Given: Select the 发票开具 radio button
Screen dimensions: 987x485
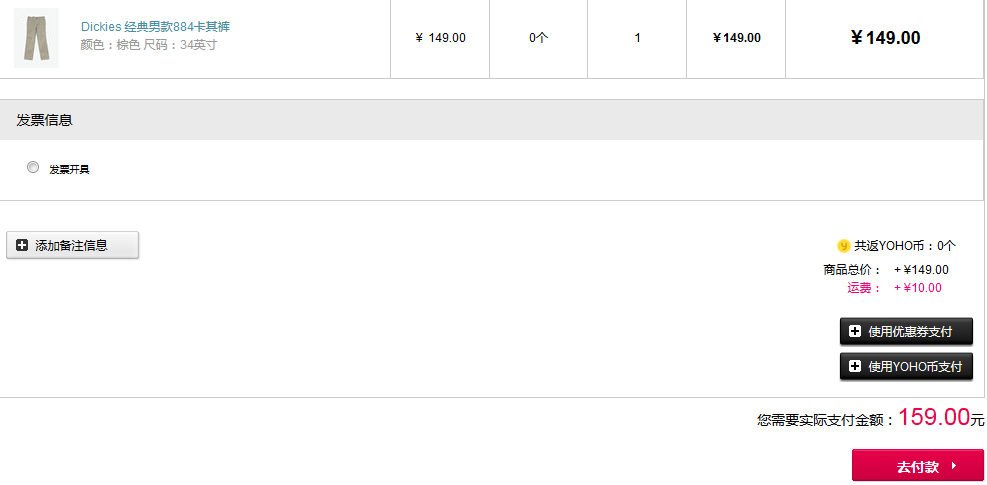Looking at the screenshot, I should pos(33,168).
